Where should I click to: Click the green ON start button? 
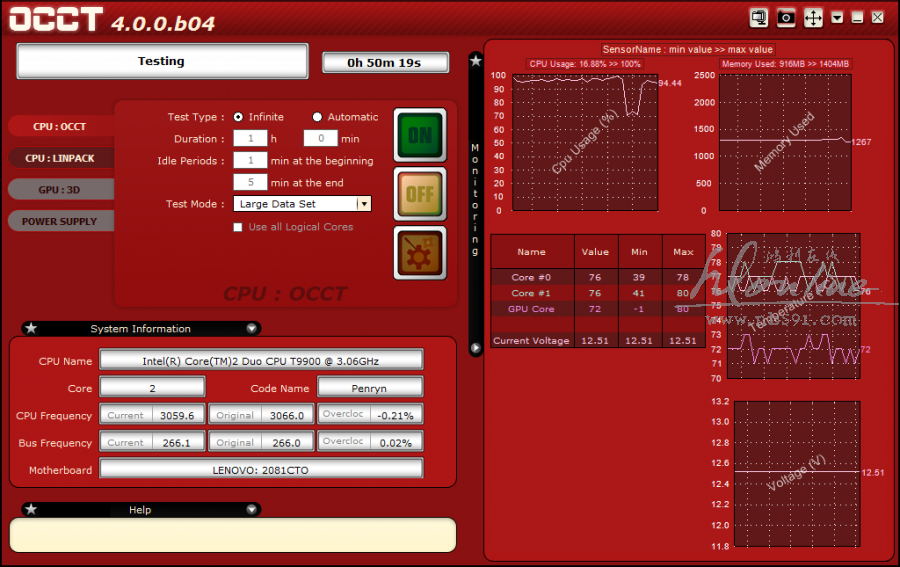[x=420, y=135]
